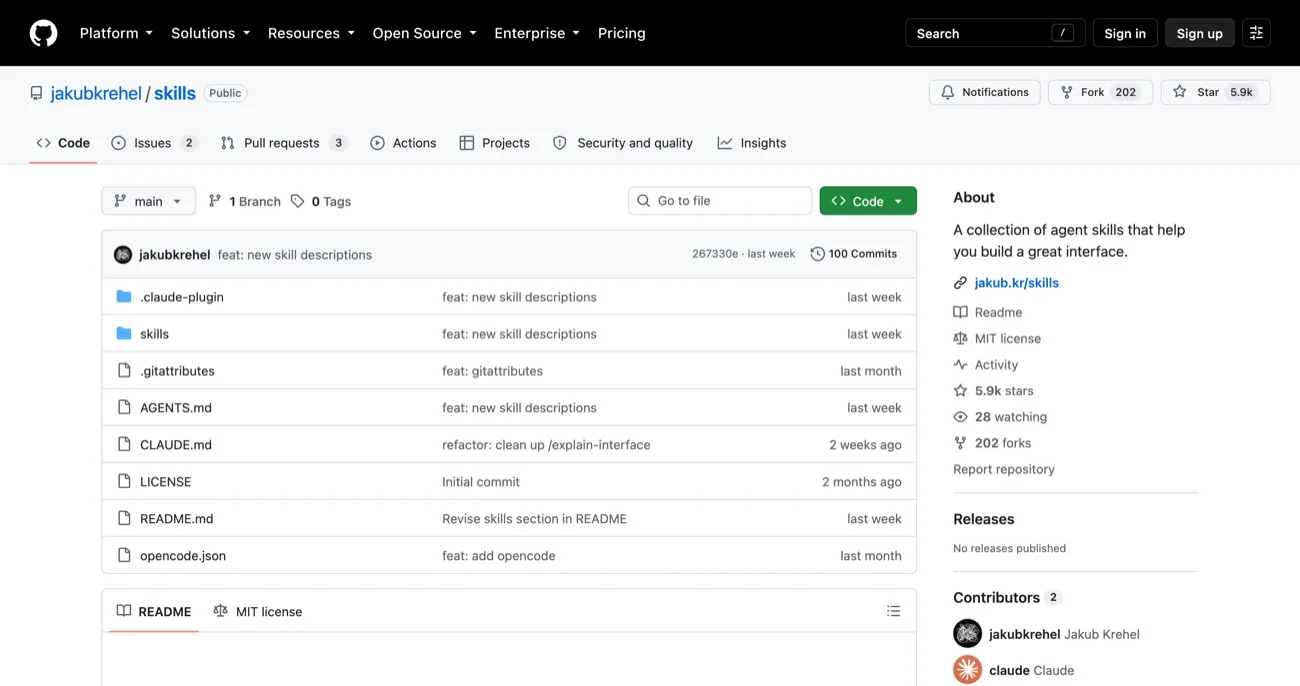Go to the Pricing page
This screenshot has height=686, width=1300.
(x=622, y=33)
